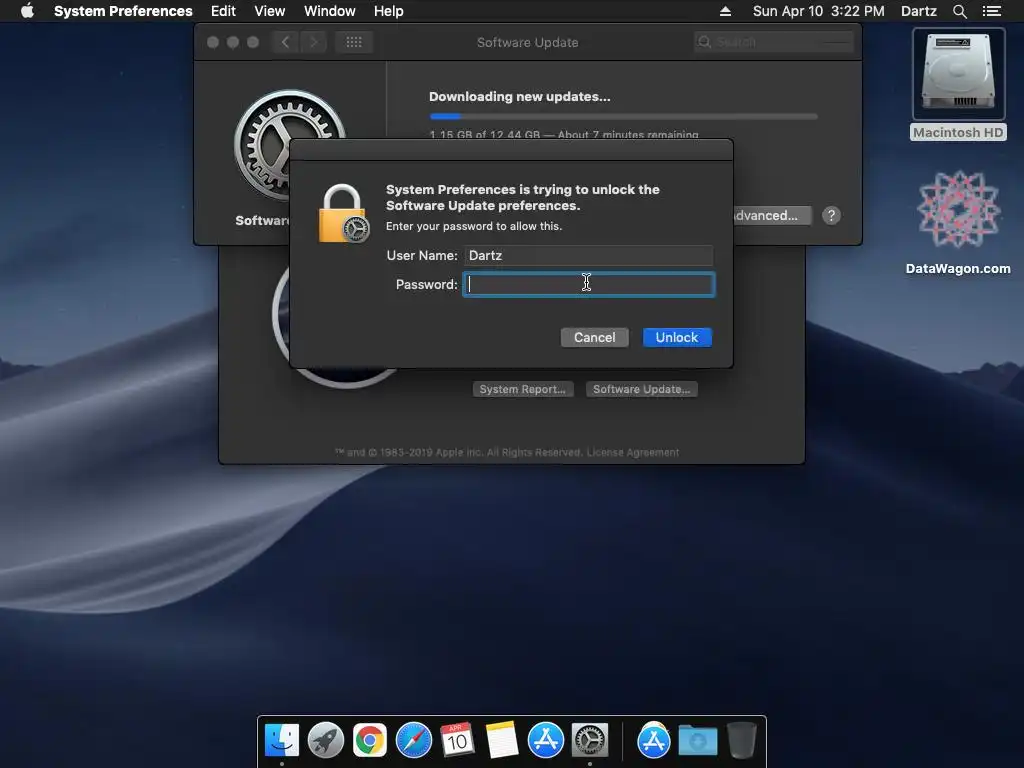Click the Software Update gear icon
The width and height of the screenshot is (1024, 768).
pyautogui.click(x=289, y=145)
